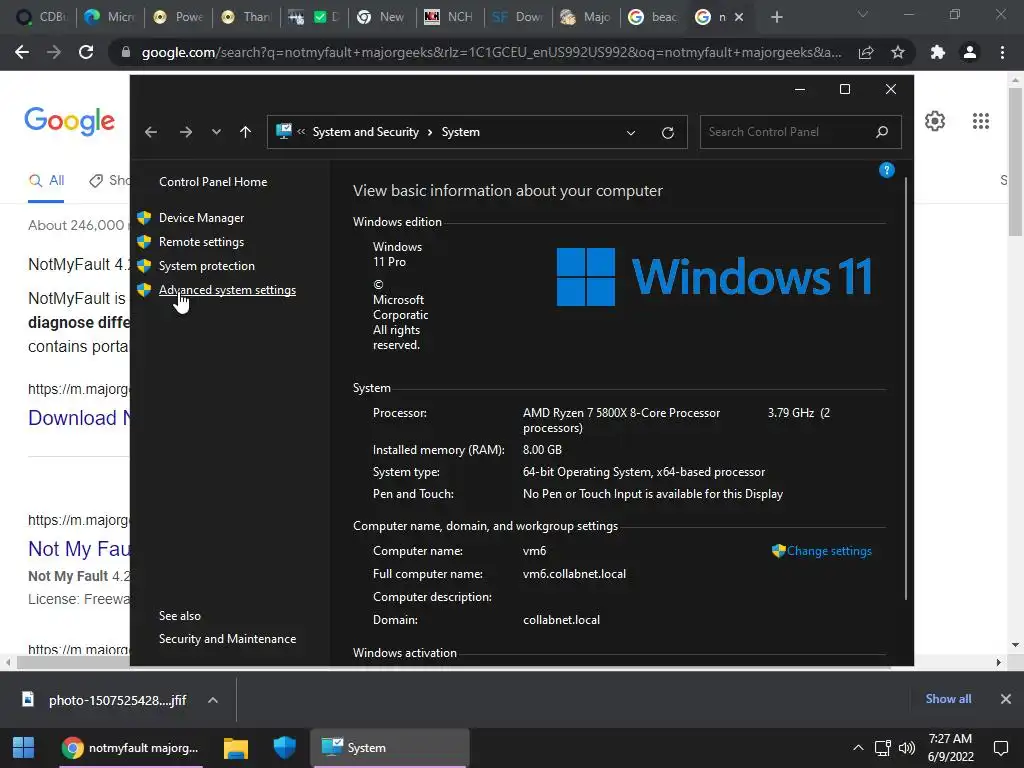Image resolution: width=1024 pixels, height=768 pixels.
Task: Open download options chevron for photo file
Action: tap(212, 700)
